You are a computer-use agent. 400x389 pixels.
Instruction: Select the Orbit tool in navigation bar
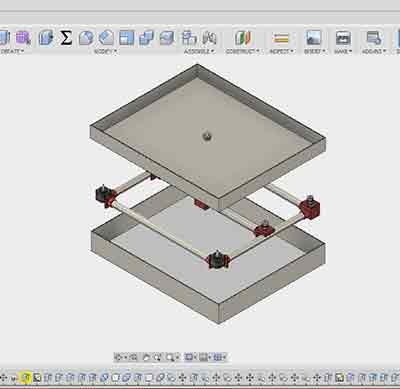tap(118, 357)
